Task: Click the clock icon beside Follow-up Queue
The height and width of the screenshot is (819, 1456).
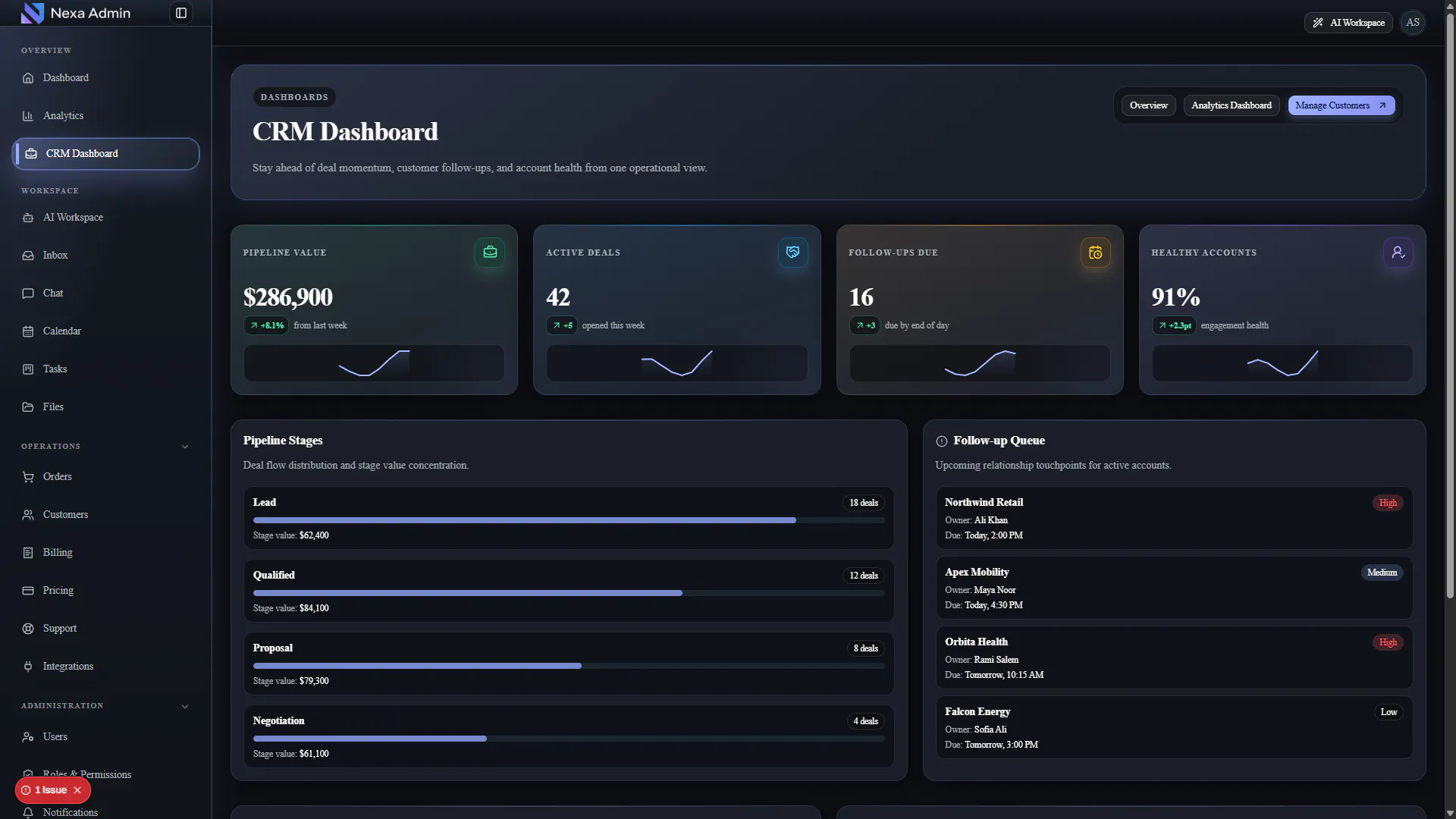Action: (x=942, y=441)
